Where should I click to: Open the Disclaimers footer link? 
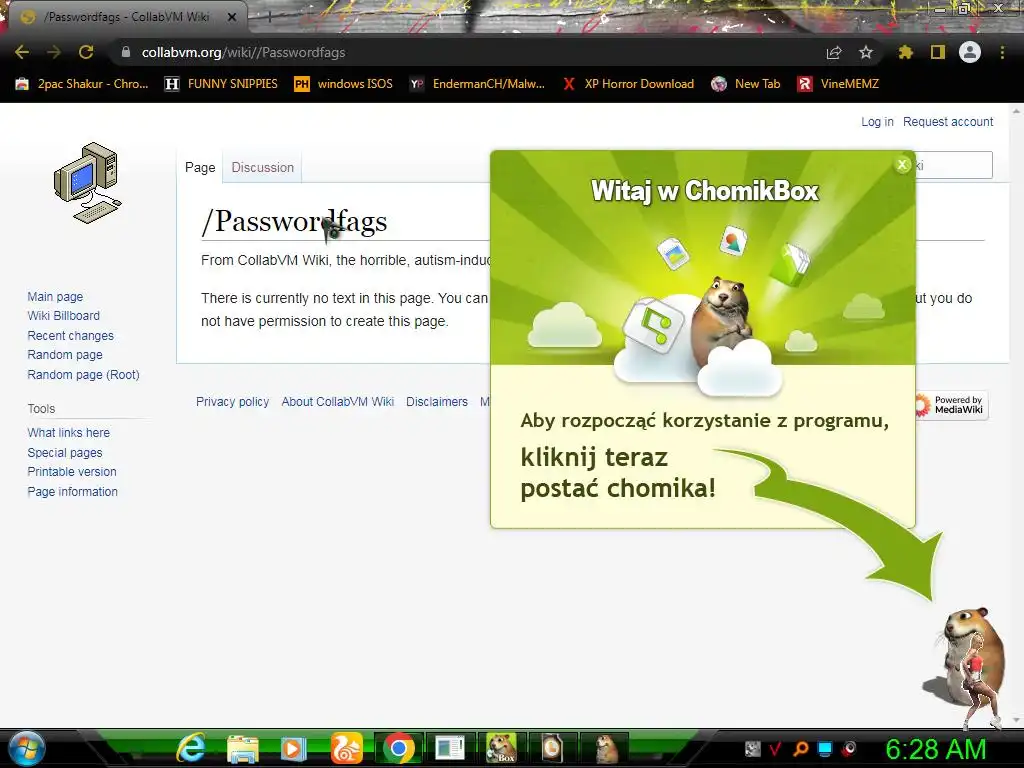click(x=437, y=402)
